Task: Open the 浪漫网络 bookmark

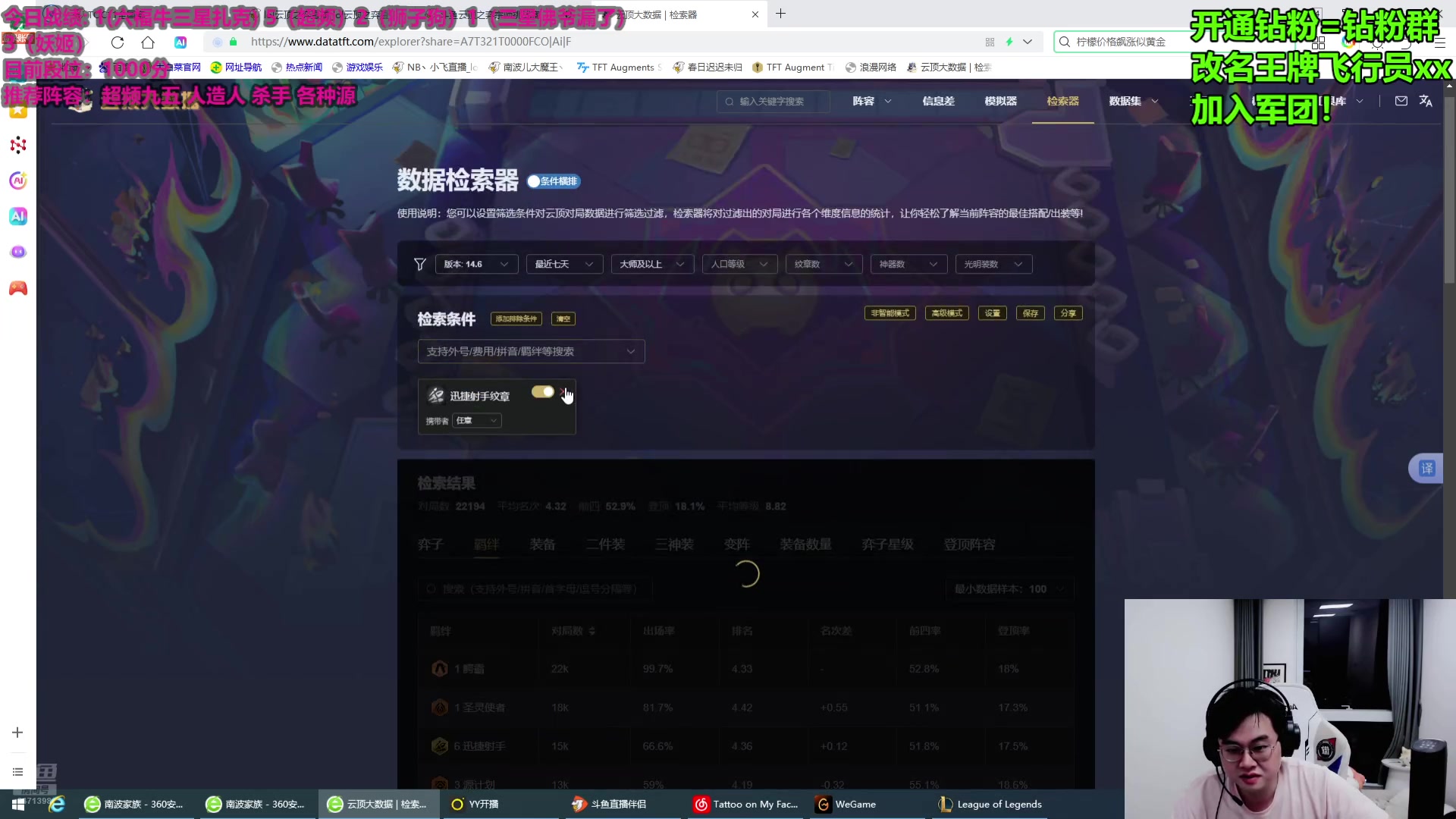Action: click(871, 67)
